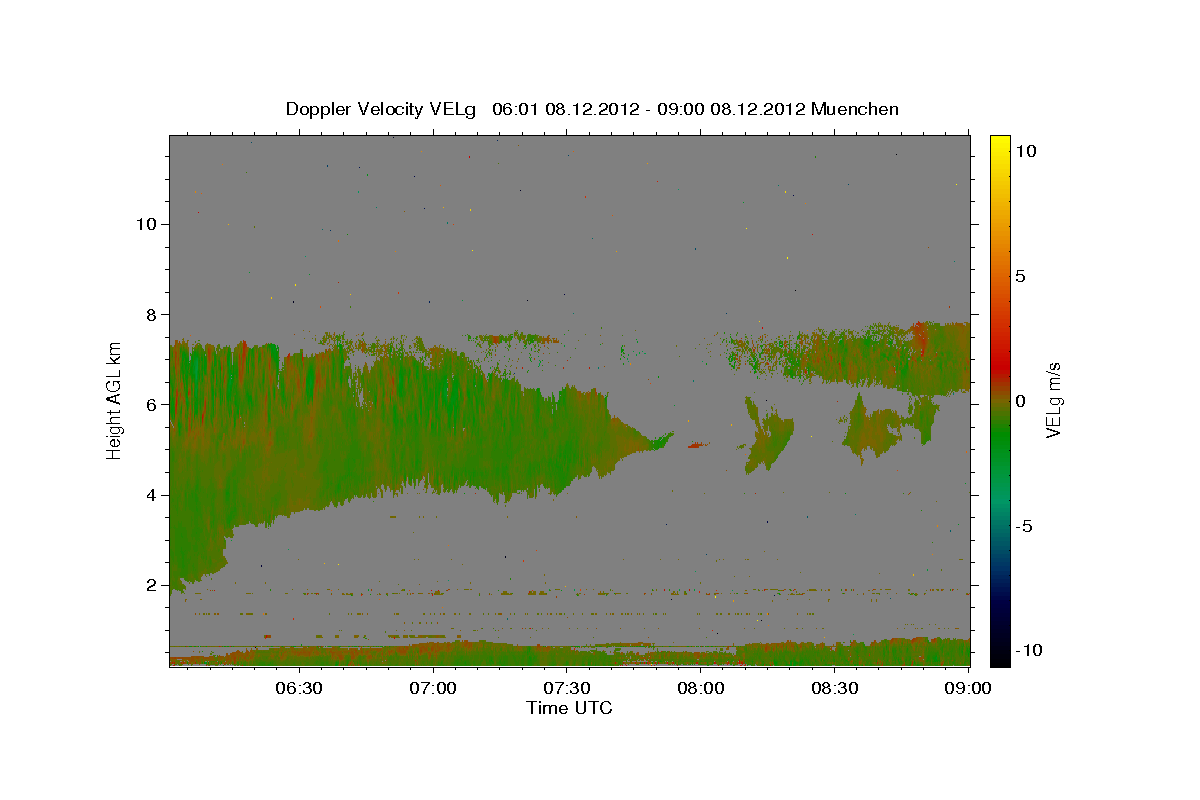Screen dimensions: 1200x800
Task: Click the height axis label '6'
Action: 152,405
